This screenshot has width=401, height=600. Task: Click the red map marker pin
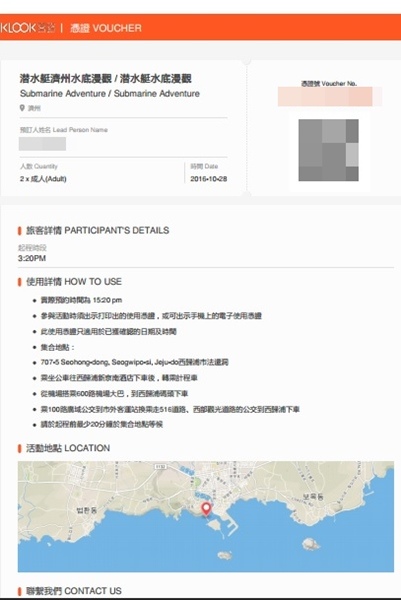click(206, 509)
